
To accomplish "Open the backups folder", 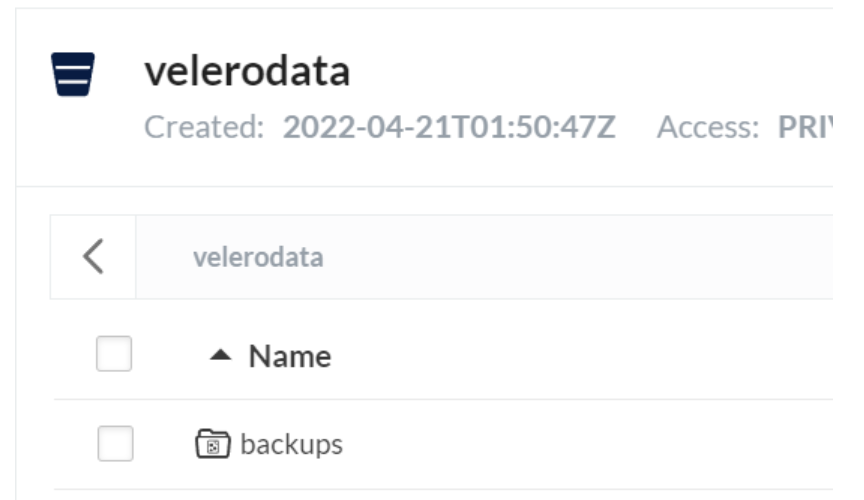I will coord(291,444).
